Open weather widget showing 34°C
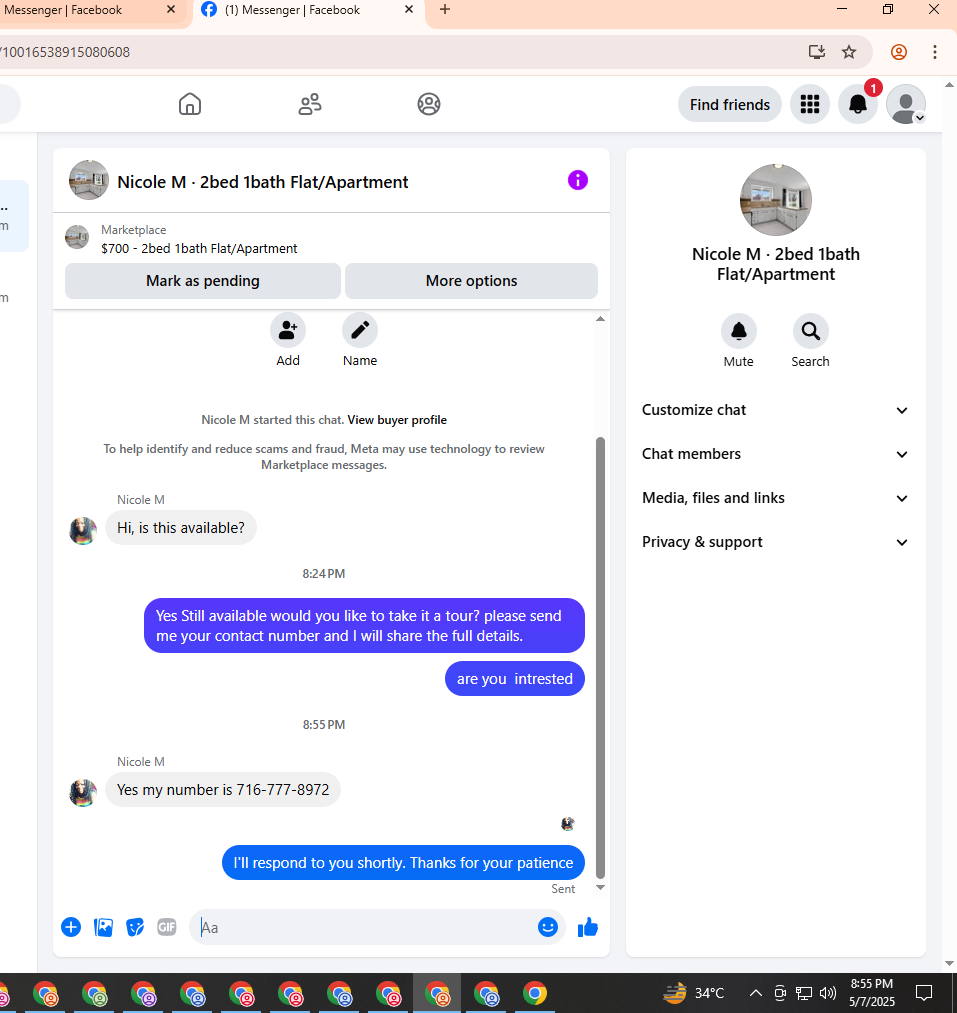 click(x=694, y=993)
